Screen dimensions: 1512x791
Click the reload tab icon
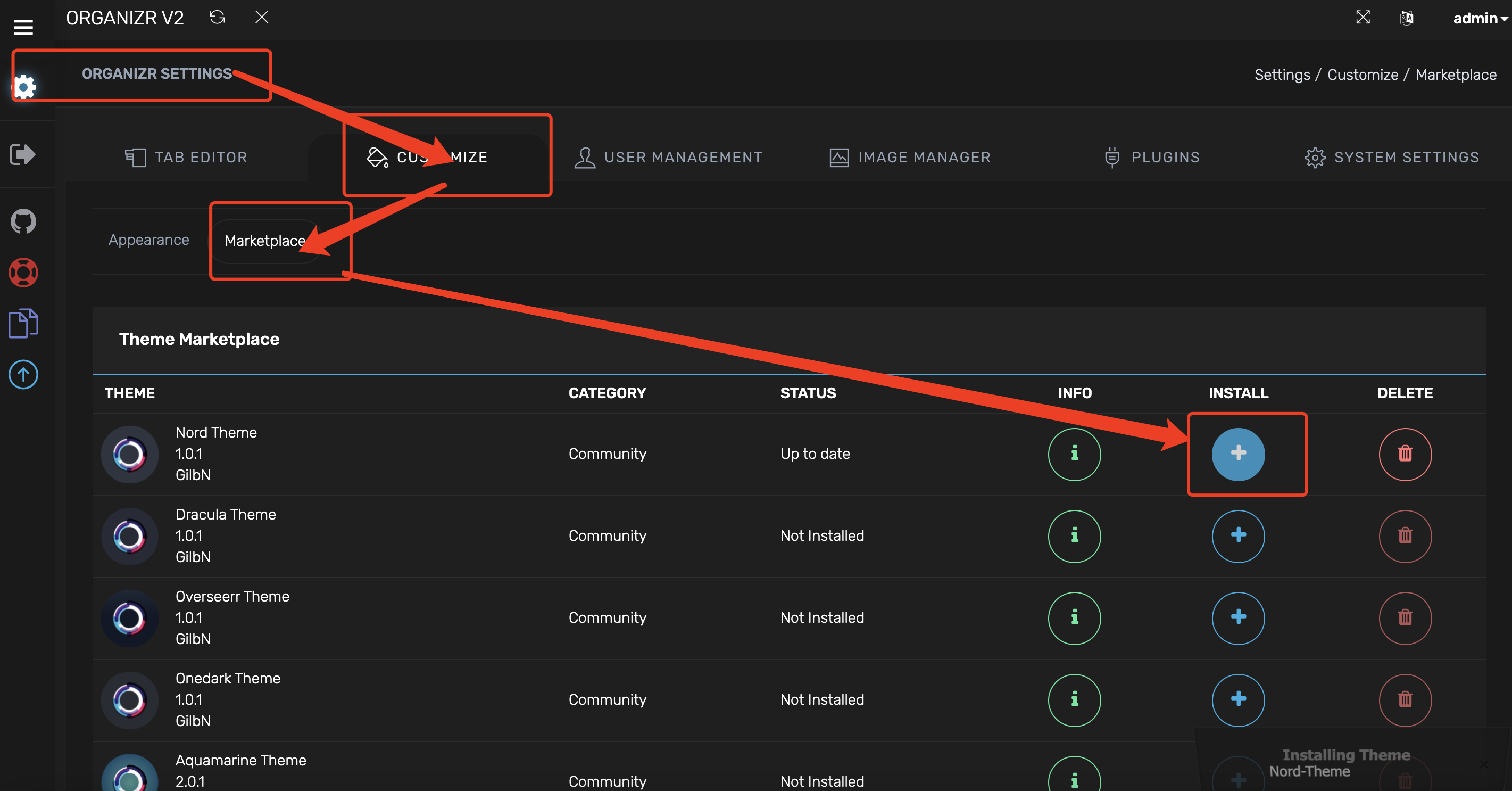(x=217, y=18)
